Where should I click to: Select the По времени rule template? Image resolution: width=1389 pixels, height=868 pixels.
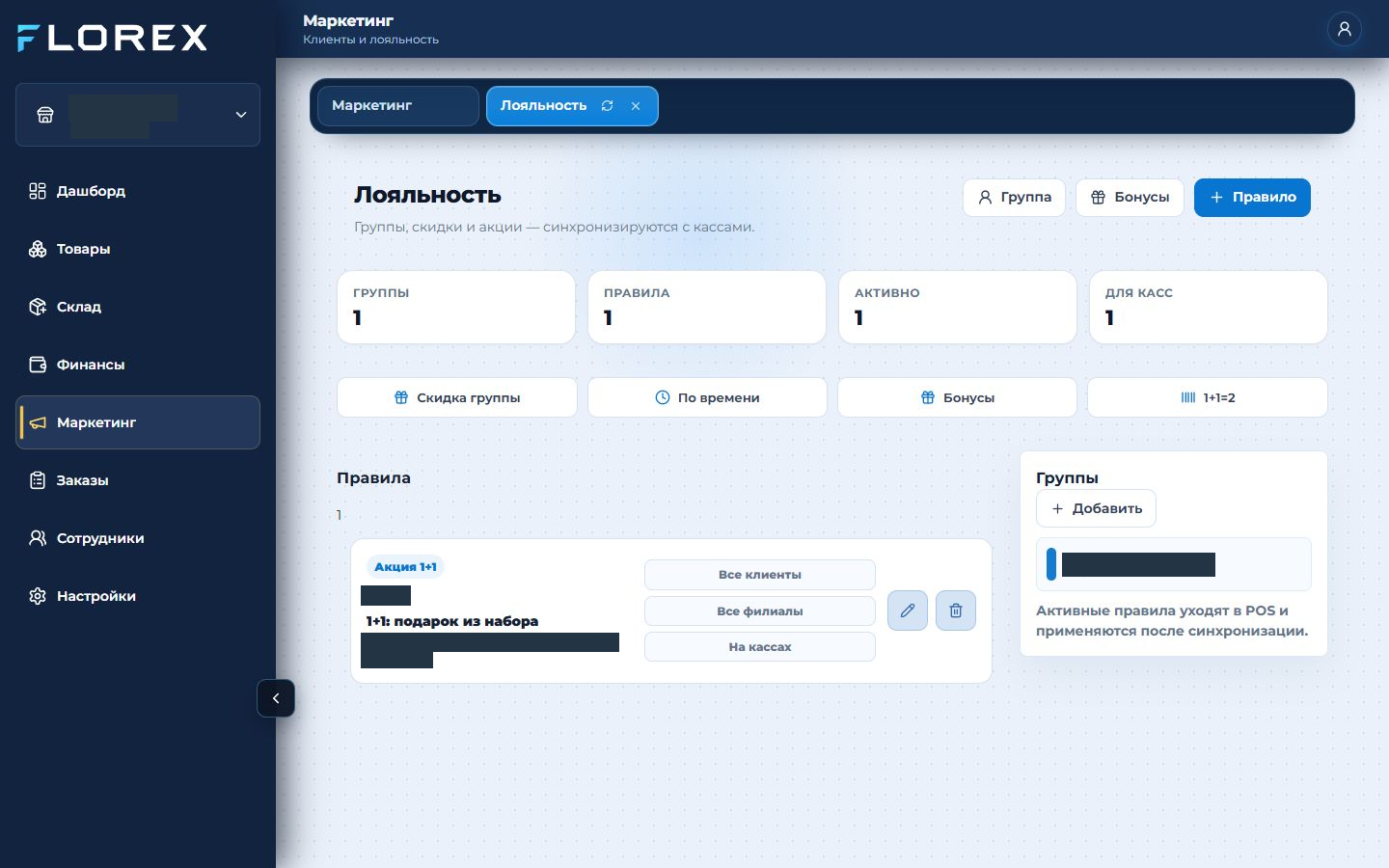pos(707,397)
